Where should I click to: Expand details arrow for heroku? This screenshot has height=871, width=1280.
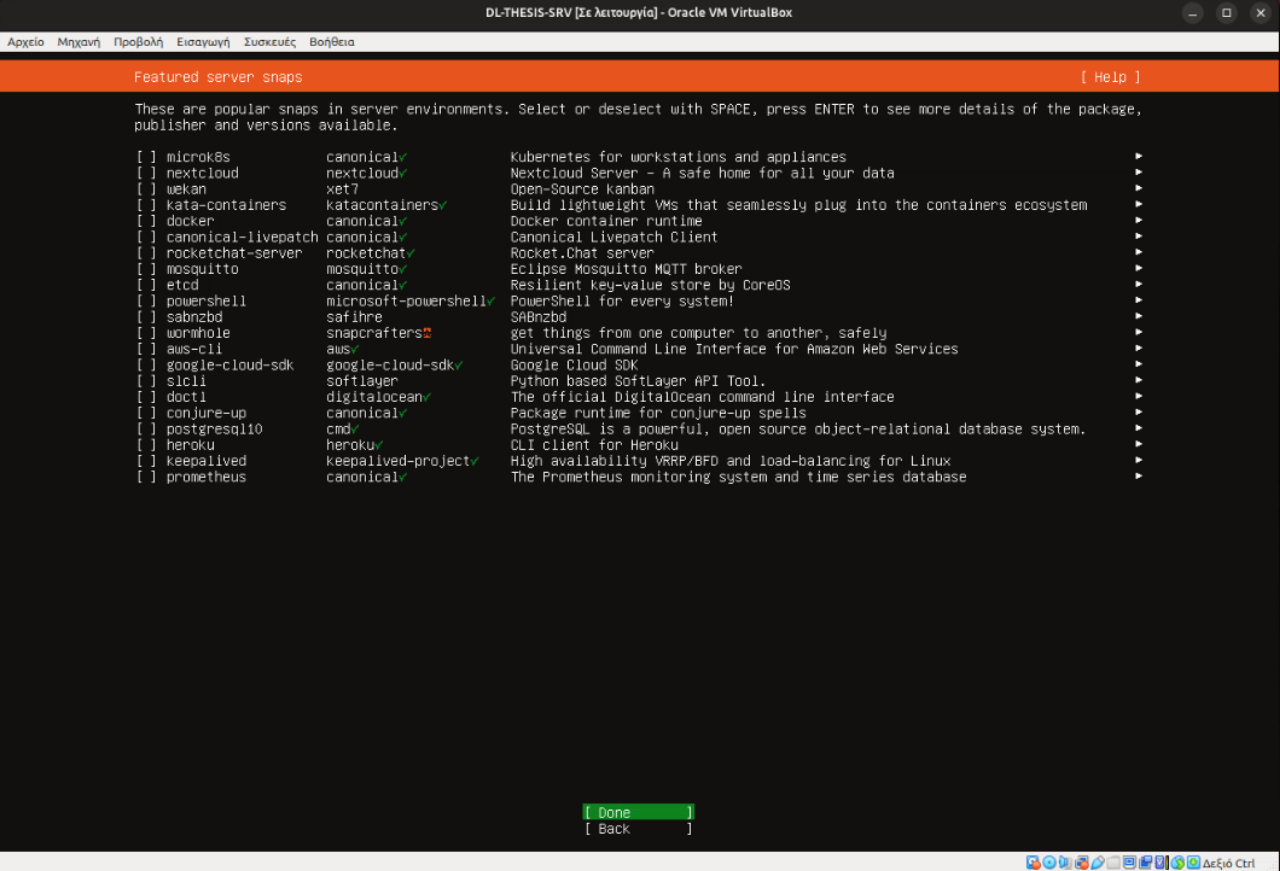pyautogui.click(x=1138, y=444)
